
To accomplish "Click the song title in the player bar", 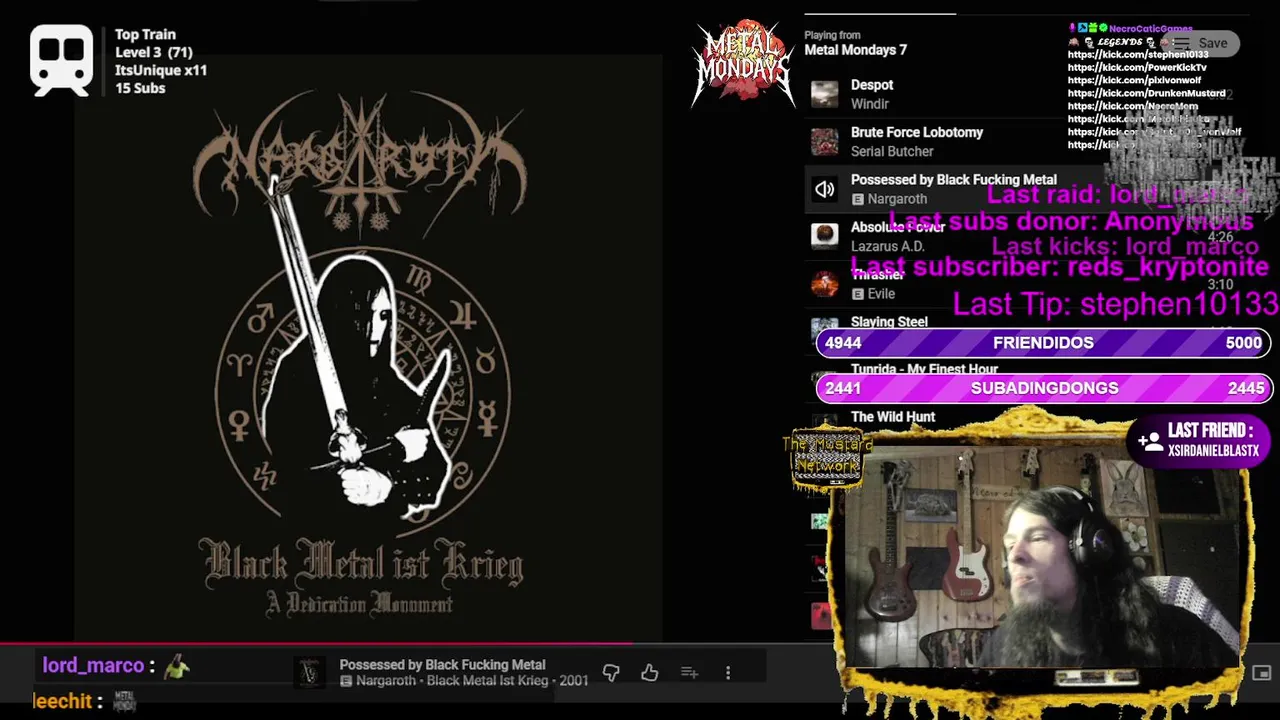I will point(442,664).
